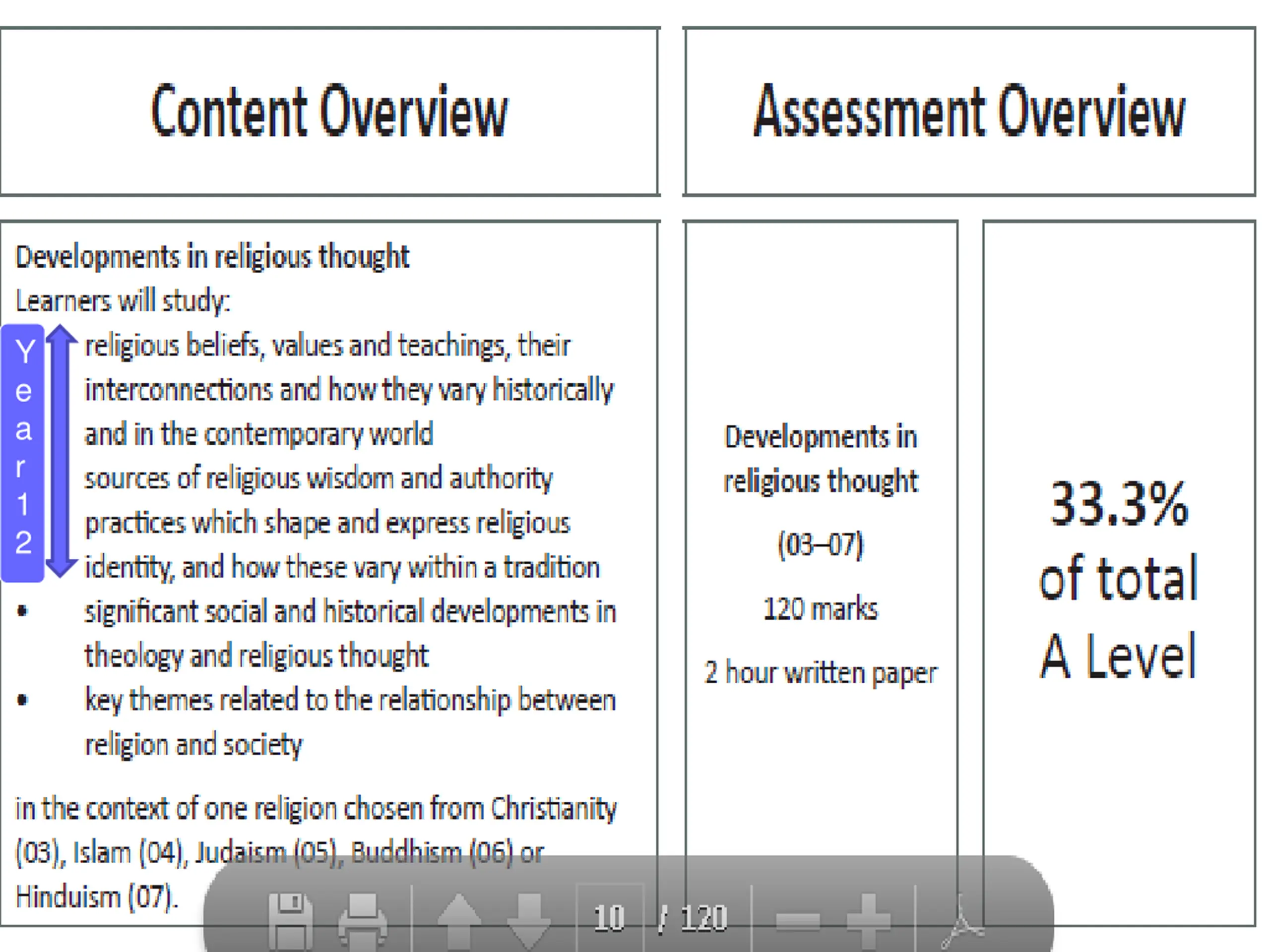This screenshot has height=952, width=1270.
Task: Click the Assessment Overview heading
Action: (x=970, y=112)
